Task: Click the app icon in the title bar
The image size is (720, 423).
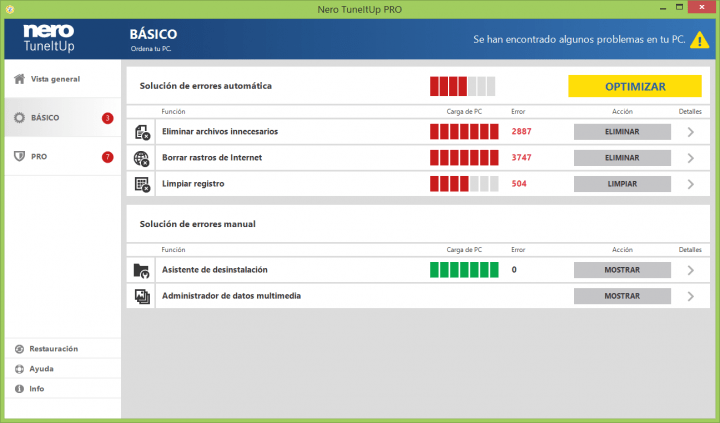Action: (10, 9)
